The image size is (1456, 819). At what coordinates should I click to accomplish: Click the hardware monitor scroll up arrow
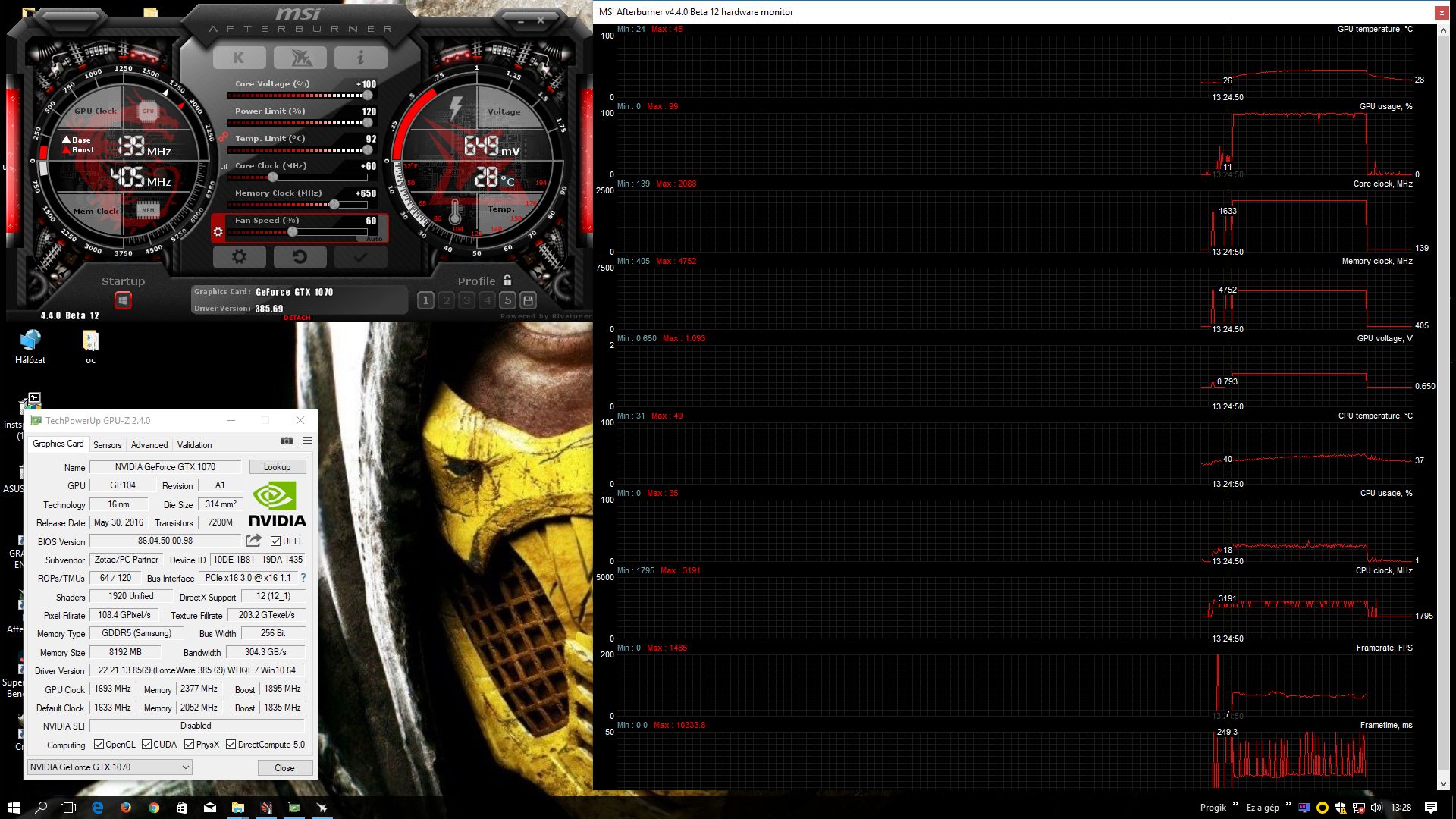1442,30
